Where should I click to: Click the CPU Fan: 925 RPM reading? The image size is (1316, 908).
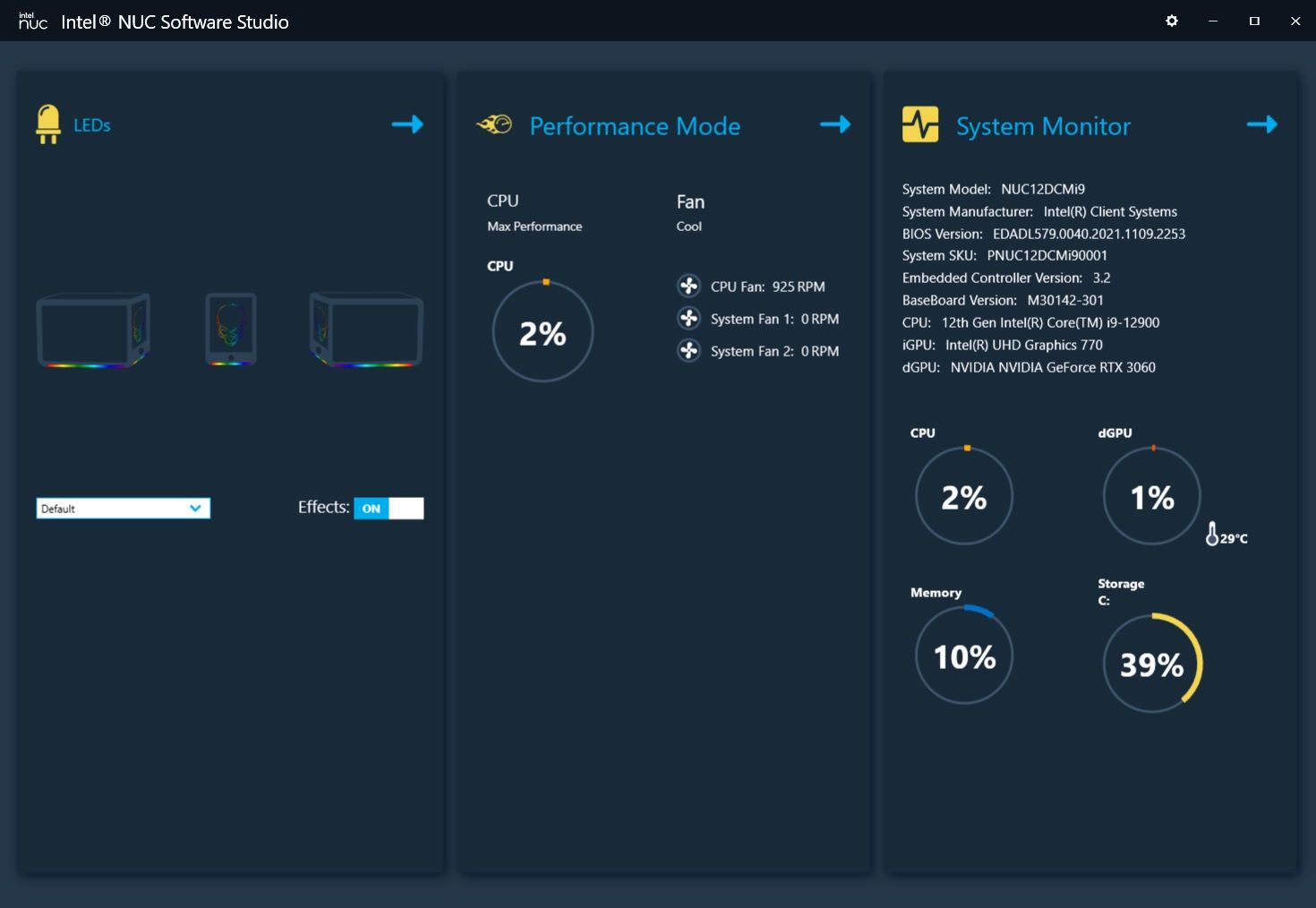click(x=768, y=287)
